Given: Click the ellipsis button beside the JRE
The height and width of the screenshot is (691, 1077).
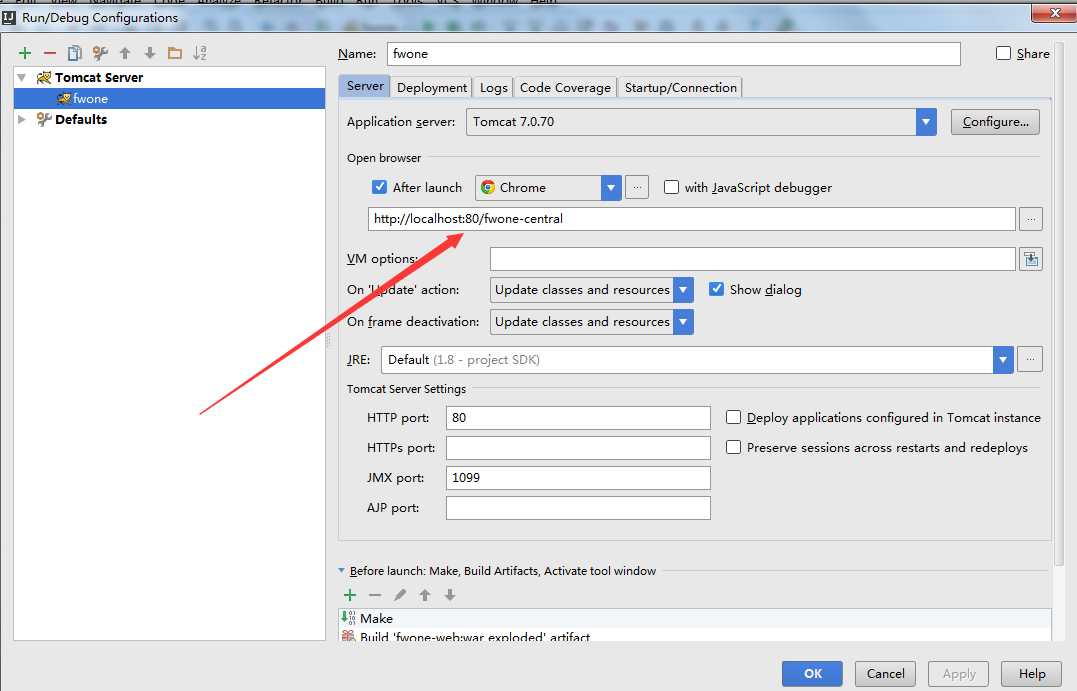Looking at the screenshot, I should click(x=1030, y=359).
